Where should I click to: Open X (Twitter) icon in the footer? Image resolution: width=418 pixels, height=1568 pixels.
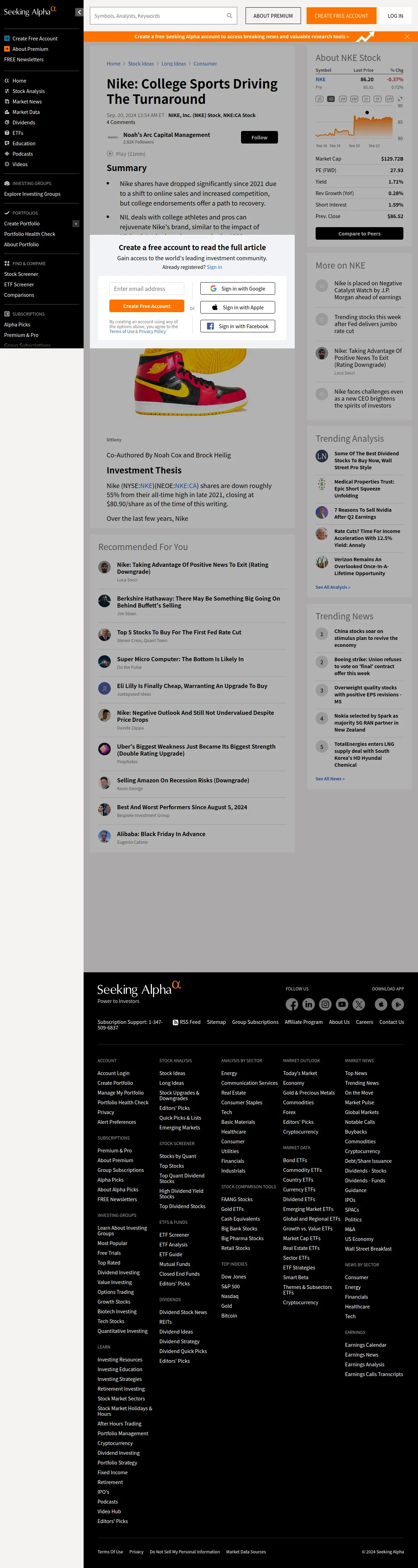(x=359, y=1004)
